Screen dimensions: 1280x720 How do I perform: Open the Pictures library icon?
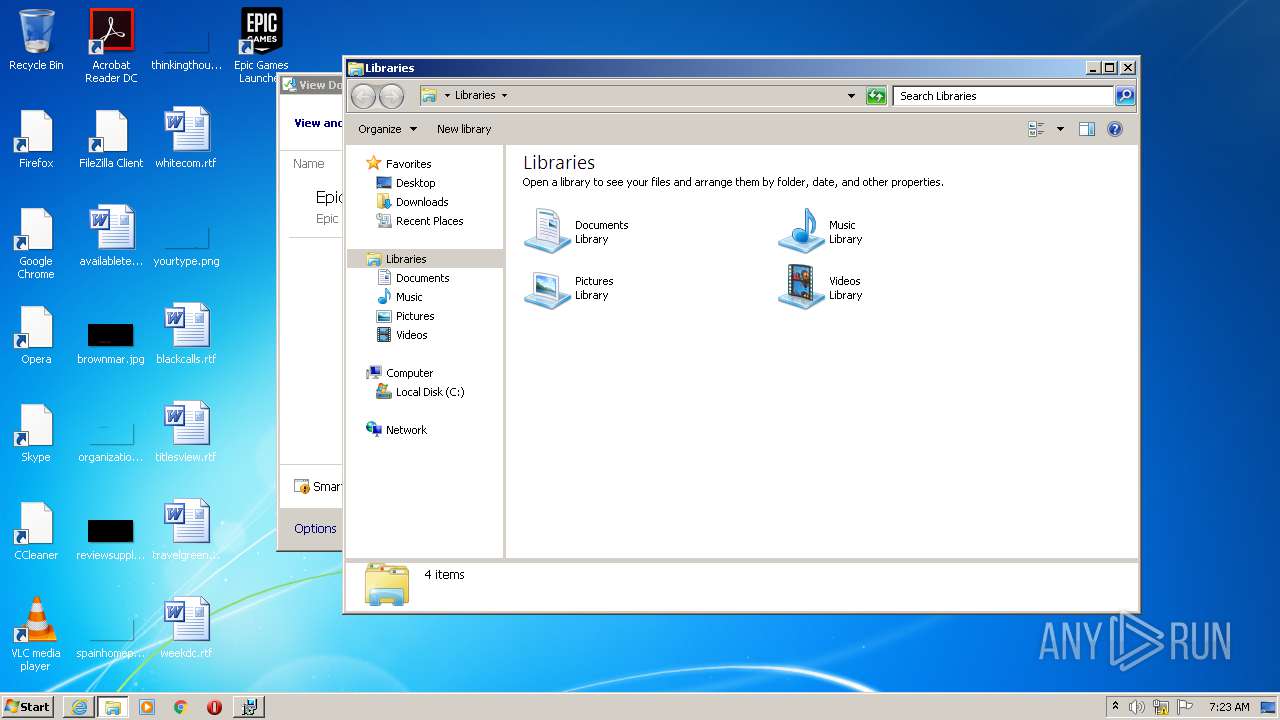547,288
